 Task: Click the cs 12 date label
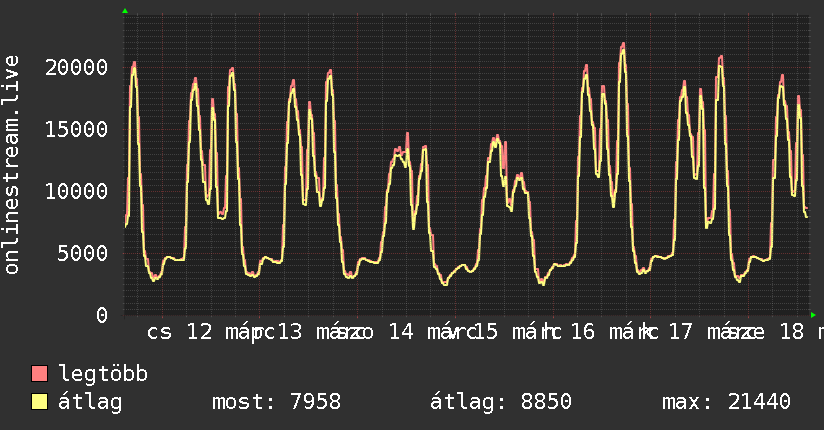[180, 332]
